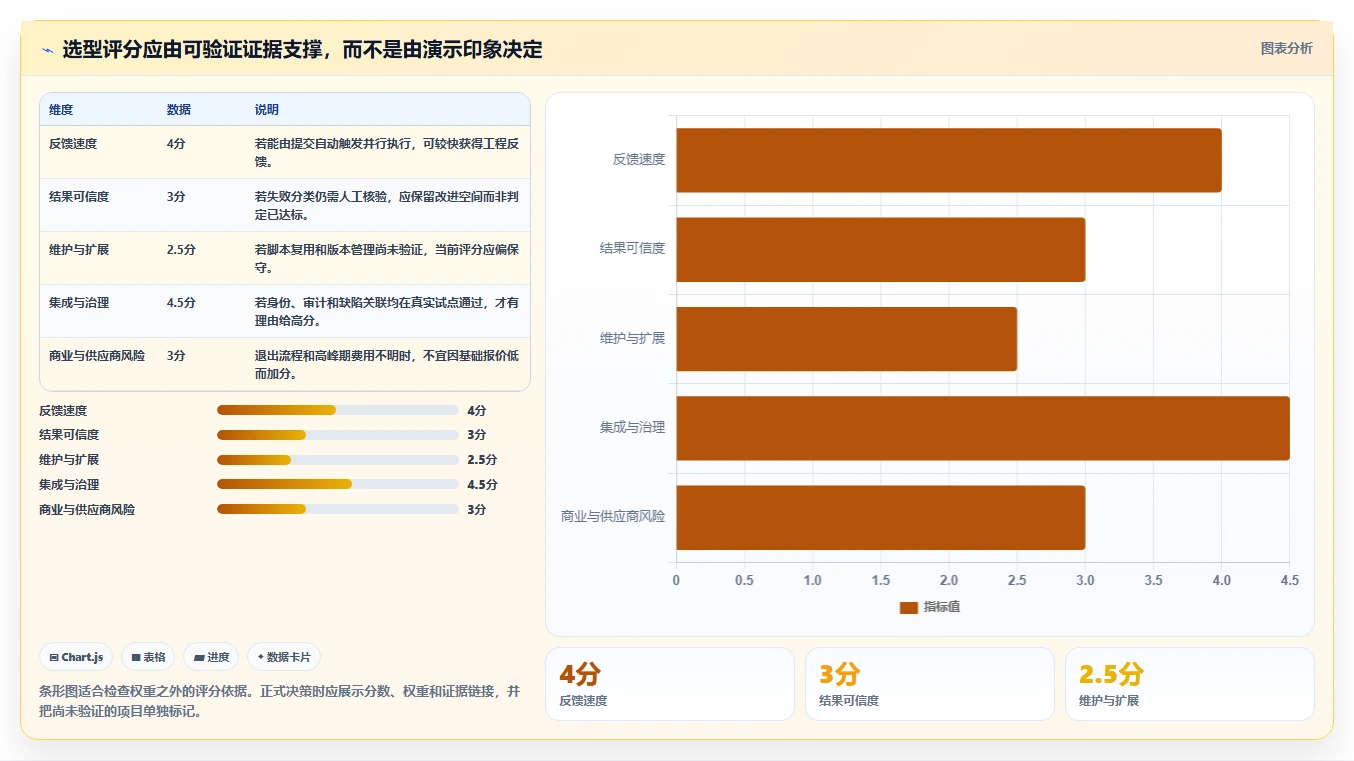Open the 4分 反馈速度 data card
The height and width of the screenshot is (761, 1354).
click(670, 684)
